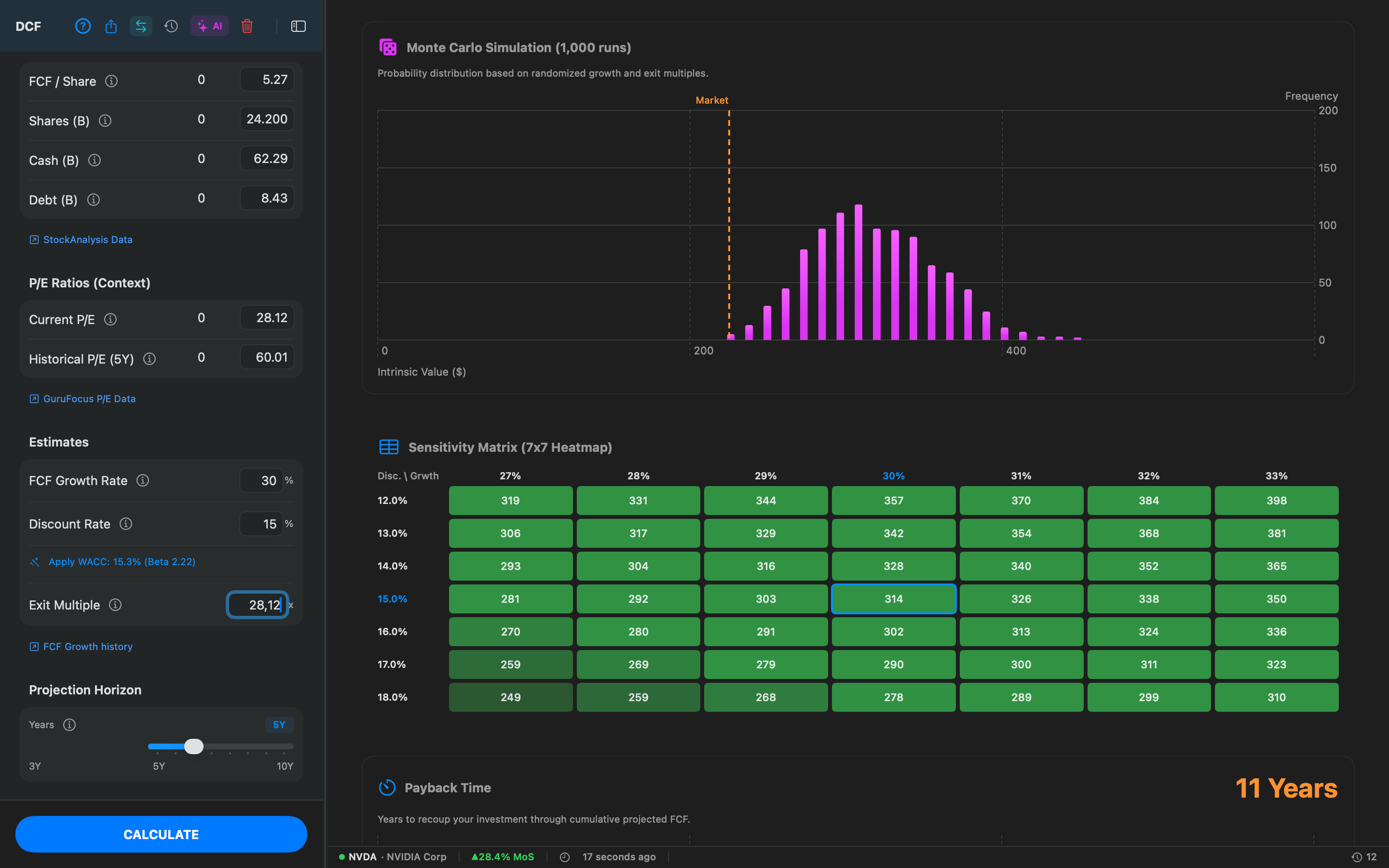Screen dimensions: 1389x868
Task: Click NVDA ticker in status bar
Action: (x=362, y=856)
